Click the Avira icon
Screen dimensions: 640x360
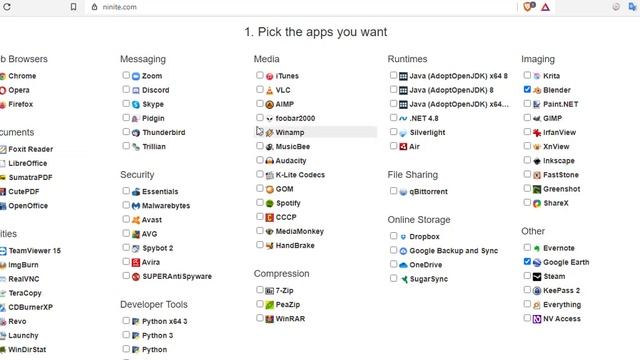pyautogui.click(x=136, y=262)
